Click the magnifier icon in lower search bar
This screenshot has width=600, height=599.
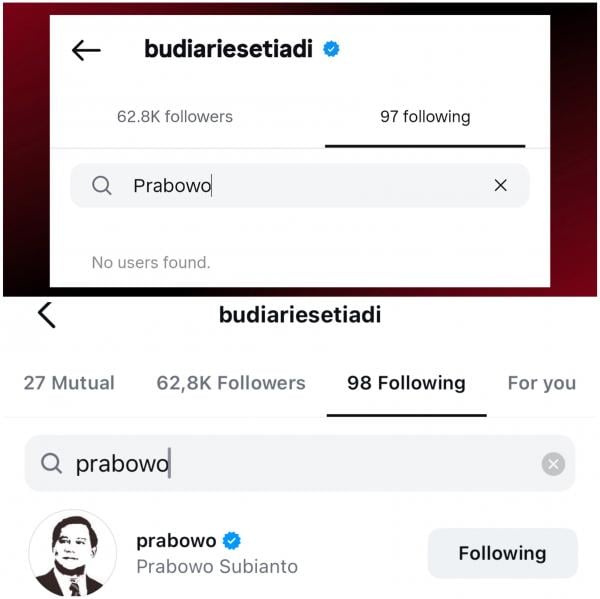pyautogui.click(x=51, y=464)
